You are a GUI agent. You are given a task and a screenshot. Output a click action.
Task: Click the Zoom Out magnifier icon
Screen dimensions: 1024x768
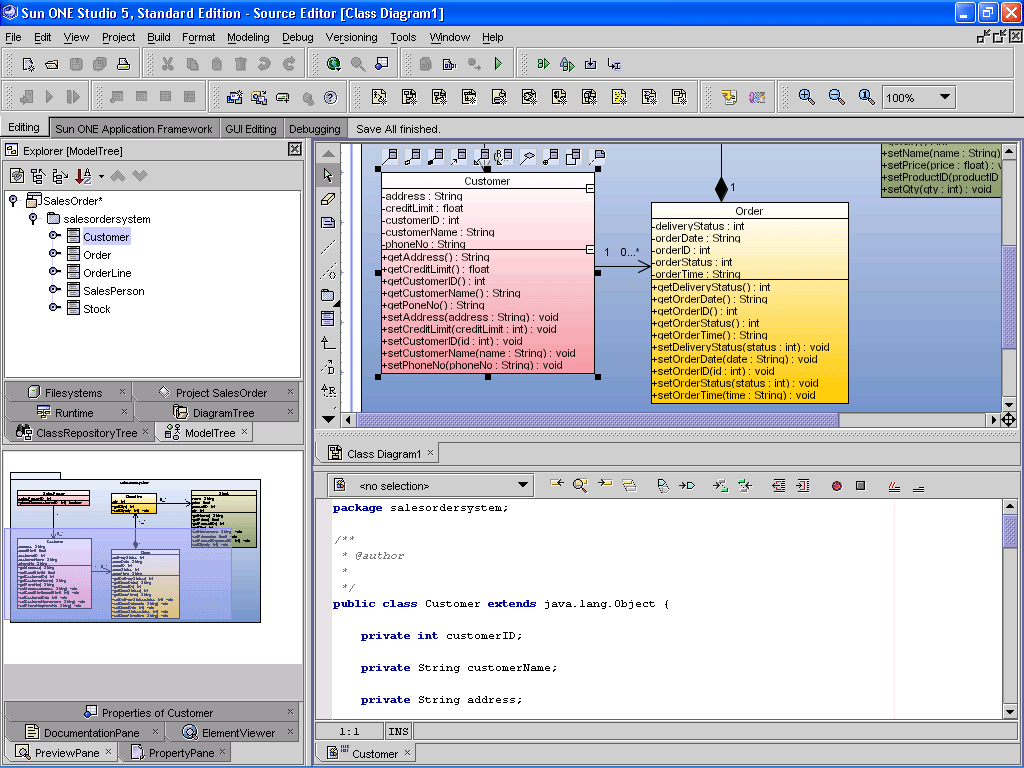[x=837, y=97]
